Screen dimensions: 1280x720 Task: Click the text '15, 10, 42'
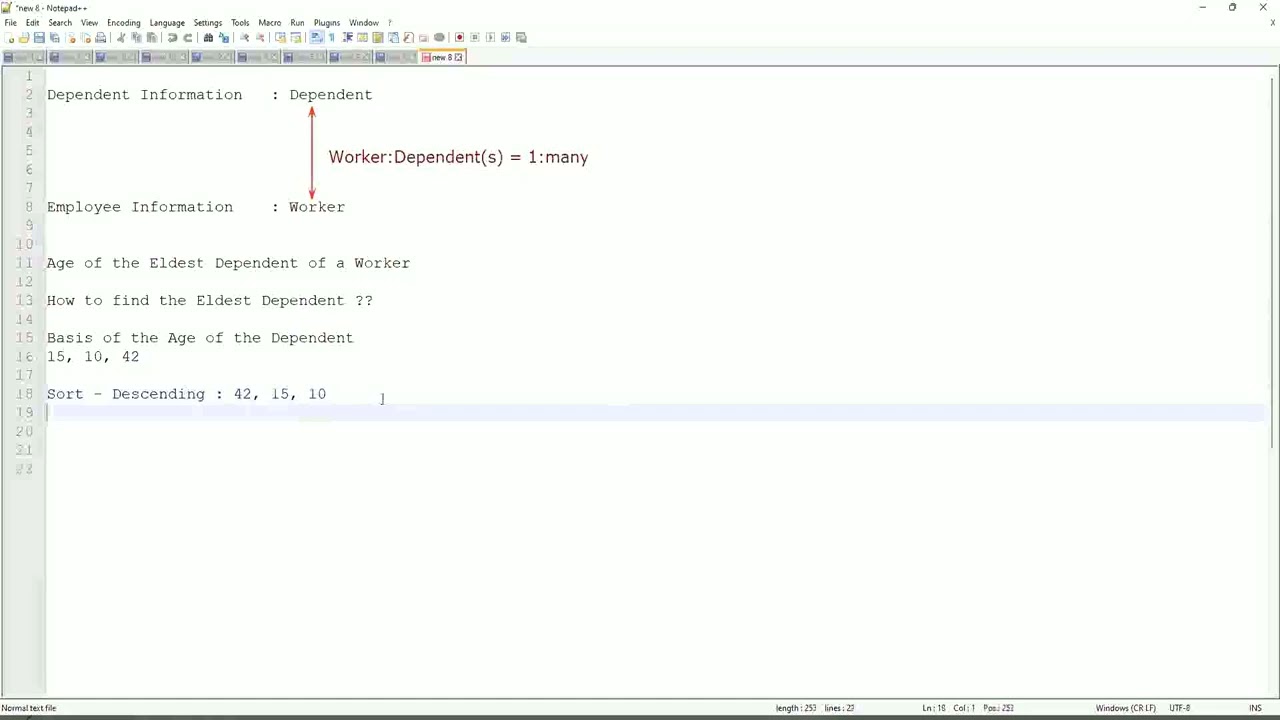[x=93, y=356]
